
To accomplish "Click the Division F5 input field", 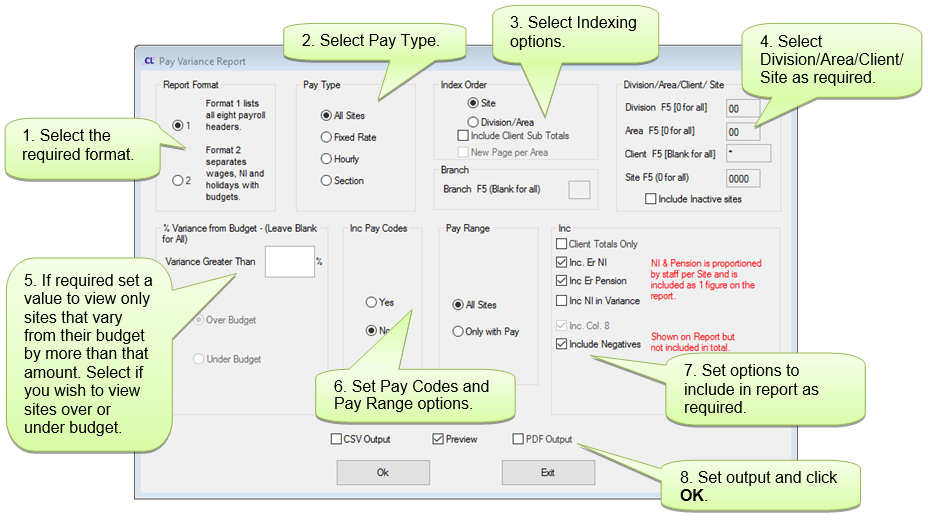I will click(x=742, y=108).
